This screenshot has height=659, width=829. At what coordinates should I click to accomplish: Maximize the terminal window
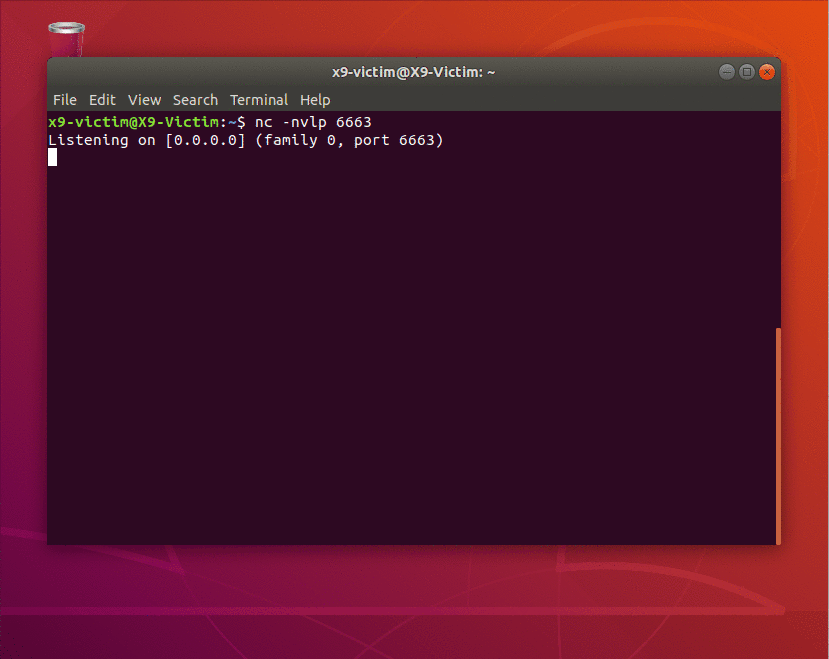pyautogui.click(x=747, y=72)
